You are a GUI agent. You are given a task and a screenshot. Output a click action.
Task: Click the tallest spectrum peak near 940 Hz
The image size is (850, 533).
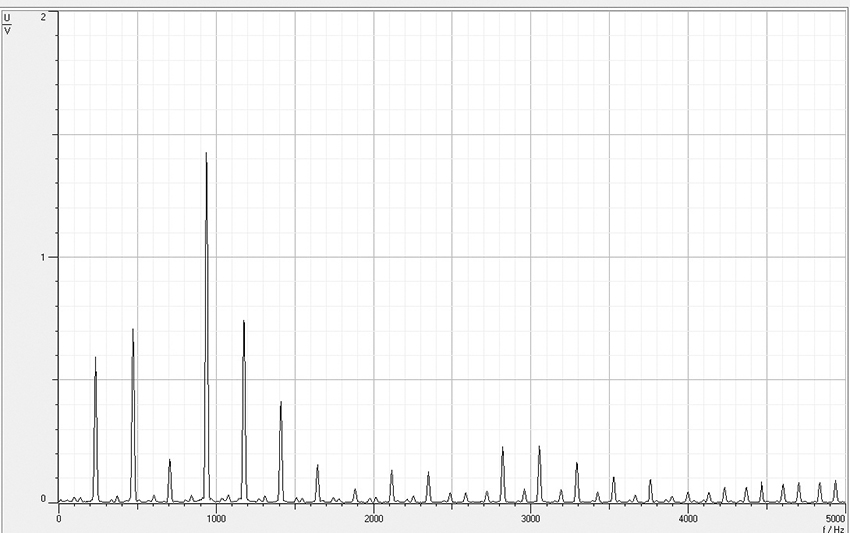click(x=206, y=156)
